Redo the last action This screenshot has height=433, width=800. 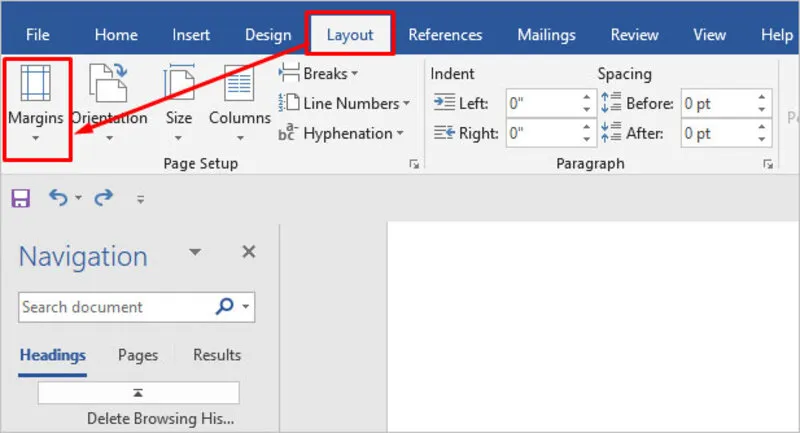click(x=104, y=197)
